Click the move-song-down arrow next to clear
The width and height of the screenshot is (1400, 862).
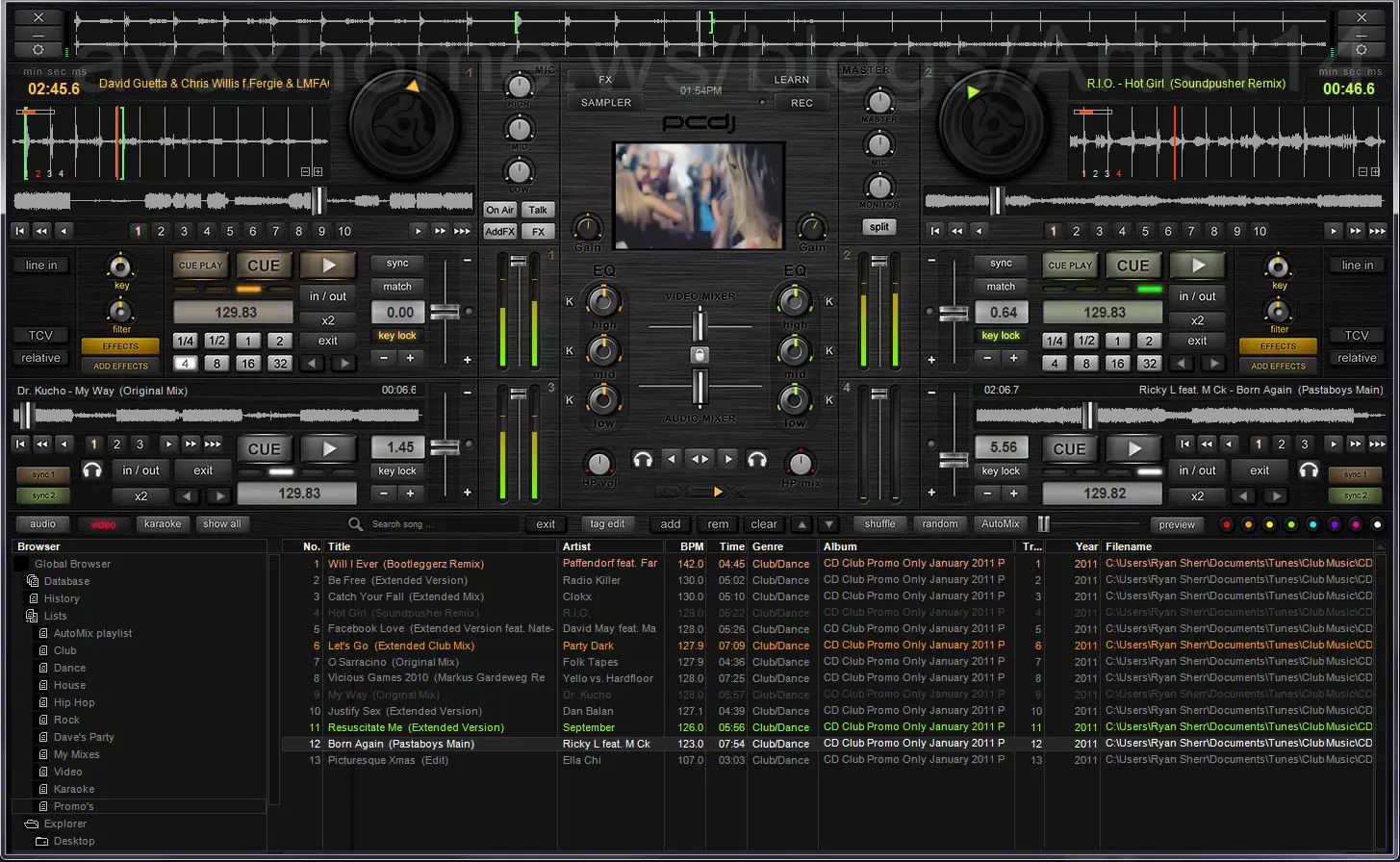(x=827, y=524)
